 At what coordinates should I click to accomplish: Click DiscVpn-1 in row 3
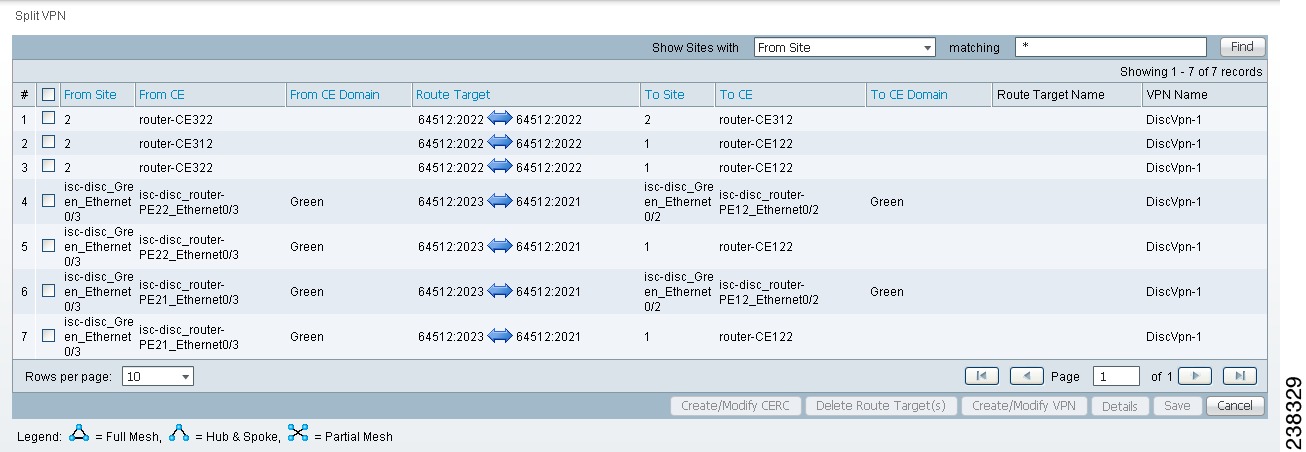[x=1172, y=167]
